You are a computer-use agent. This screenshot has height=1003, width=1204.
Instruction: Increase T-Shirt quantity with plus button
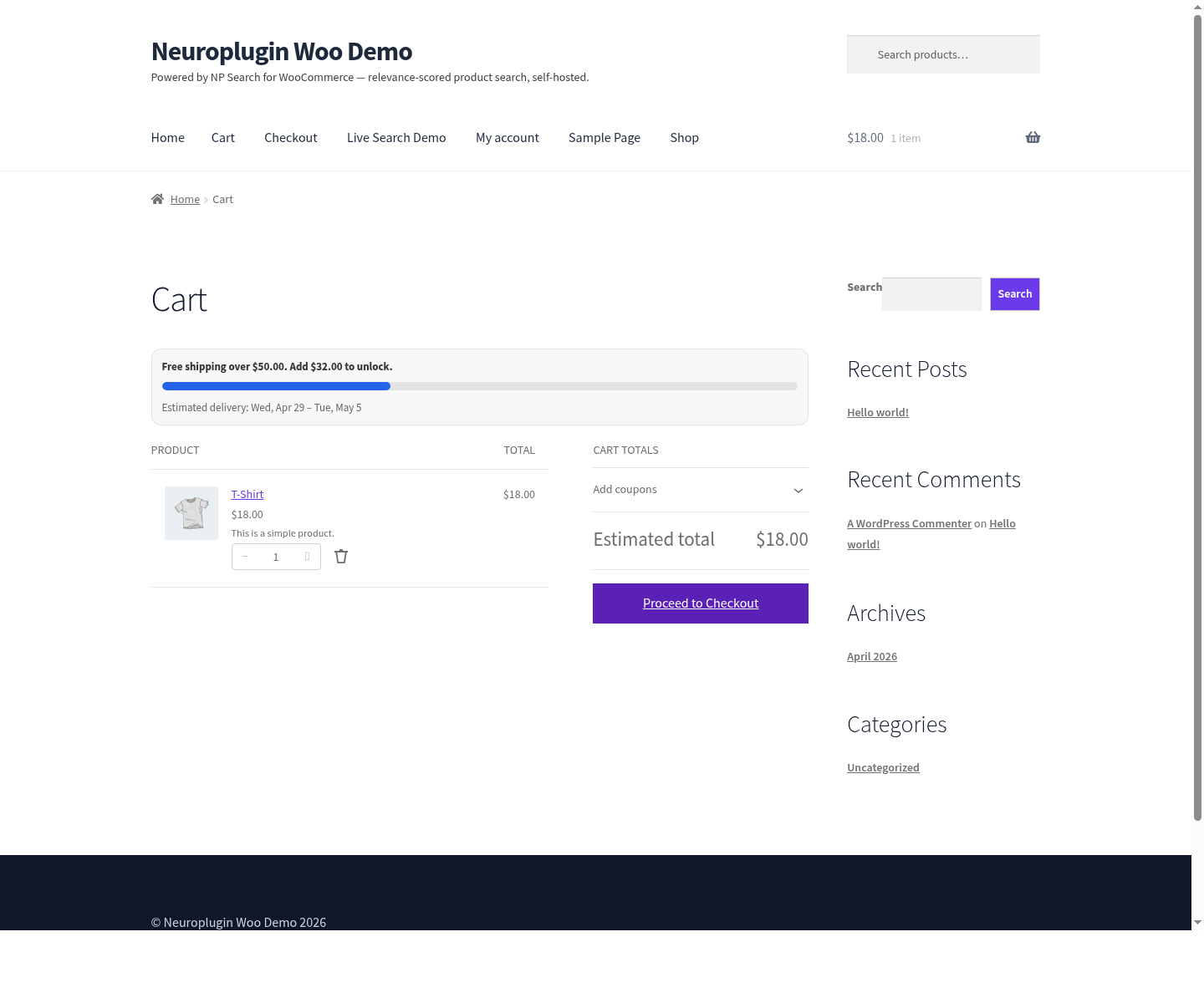308,557
